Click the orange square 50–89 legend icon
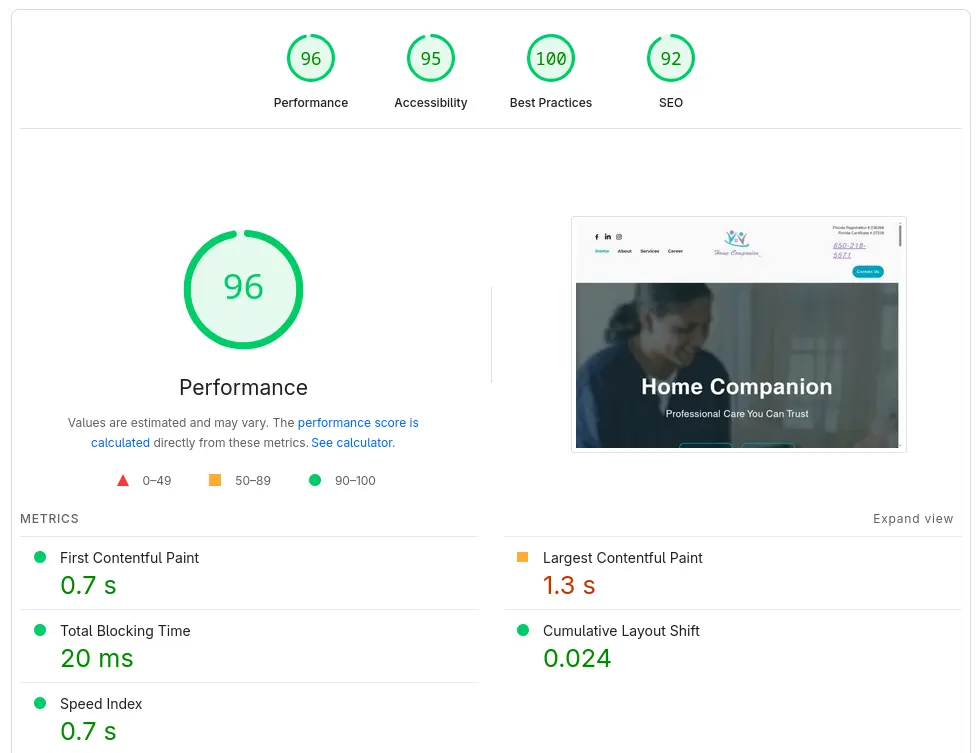Screen dimensions: 978x753 214,480
